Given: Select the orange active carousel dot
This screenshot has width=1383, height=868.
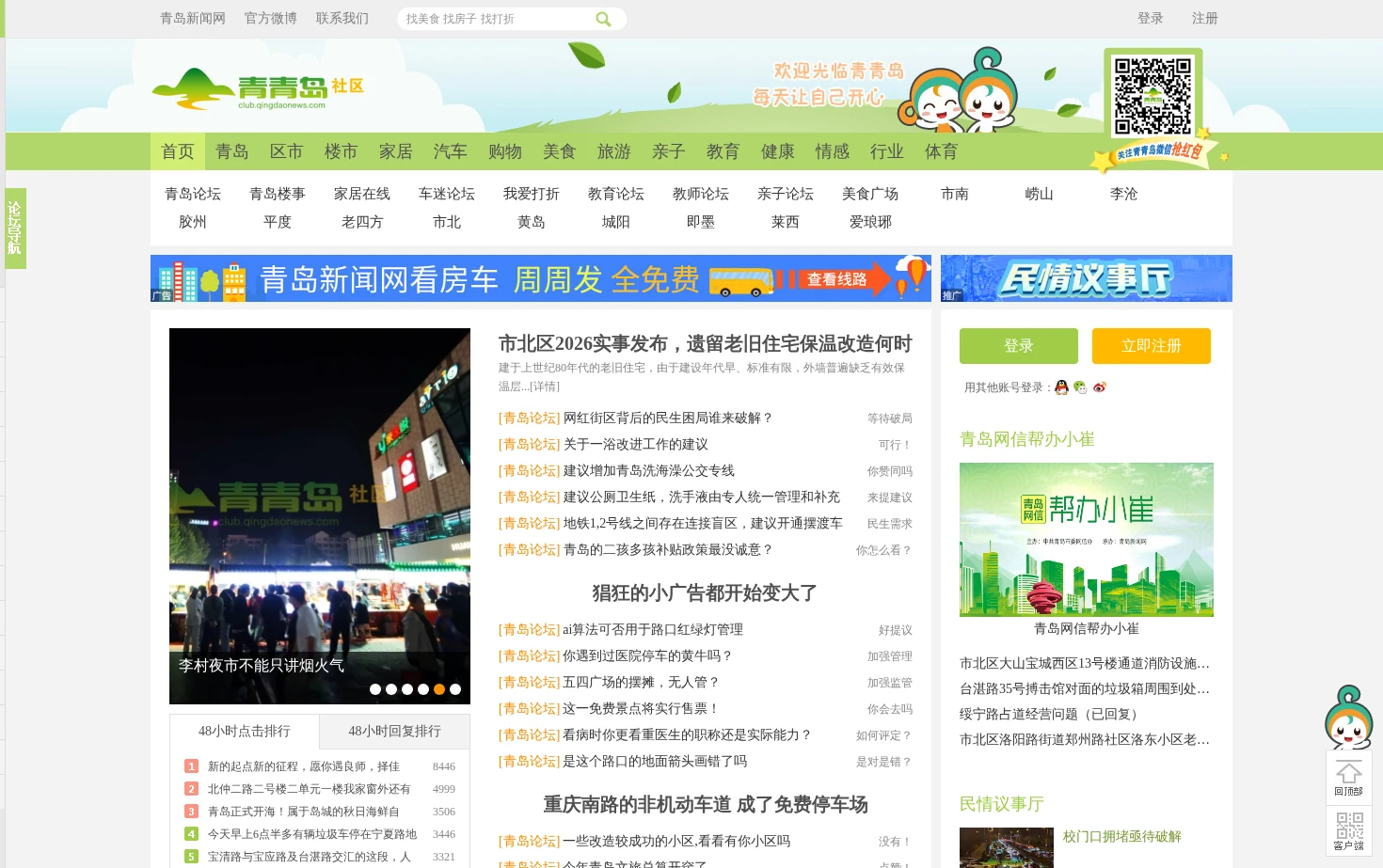Looking at the screenshot, I should 439,689.
